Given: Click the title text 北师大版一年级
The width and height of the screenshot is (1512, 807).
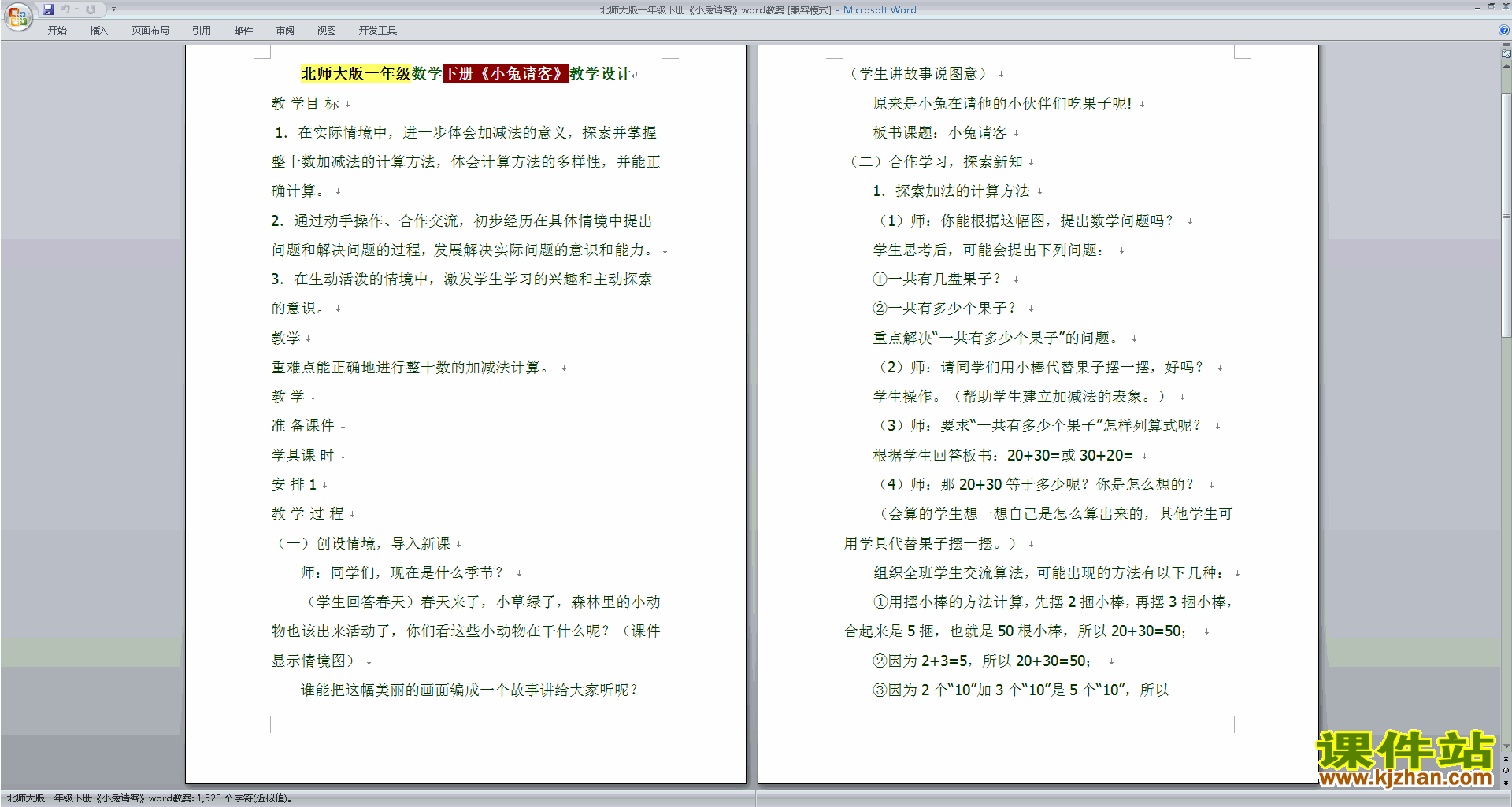Looking at the screenshot, I should (355, 73).
